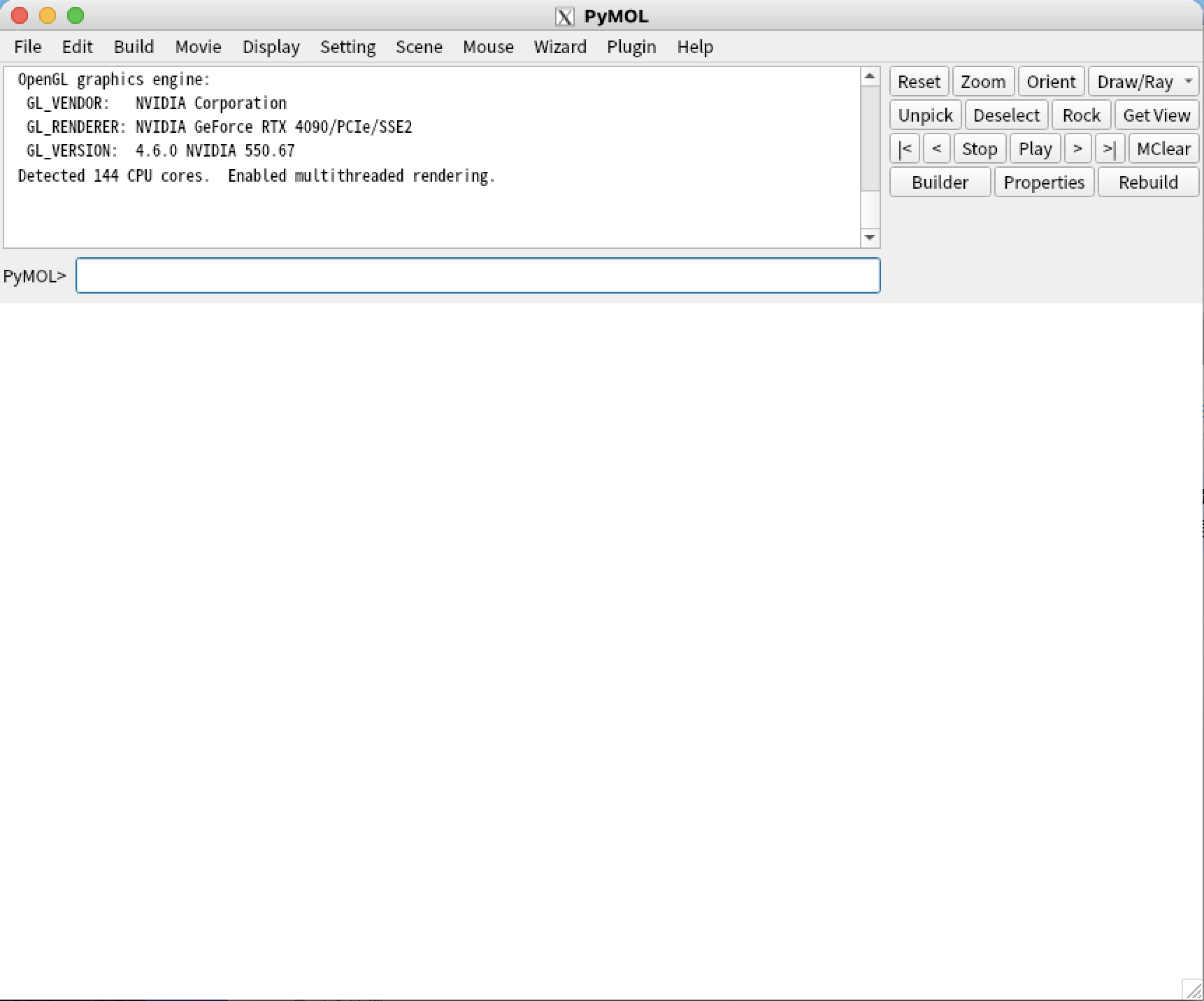
Task: Click the MClear button
Action: pos(1163,149)
